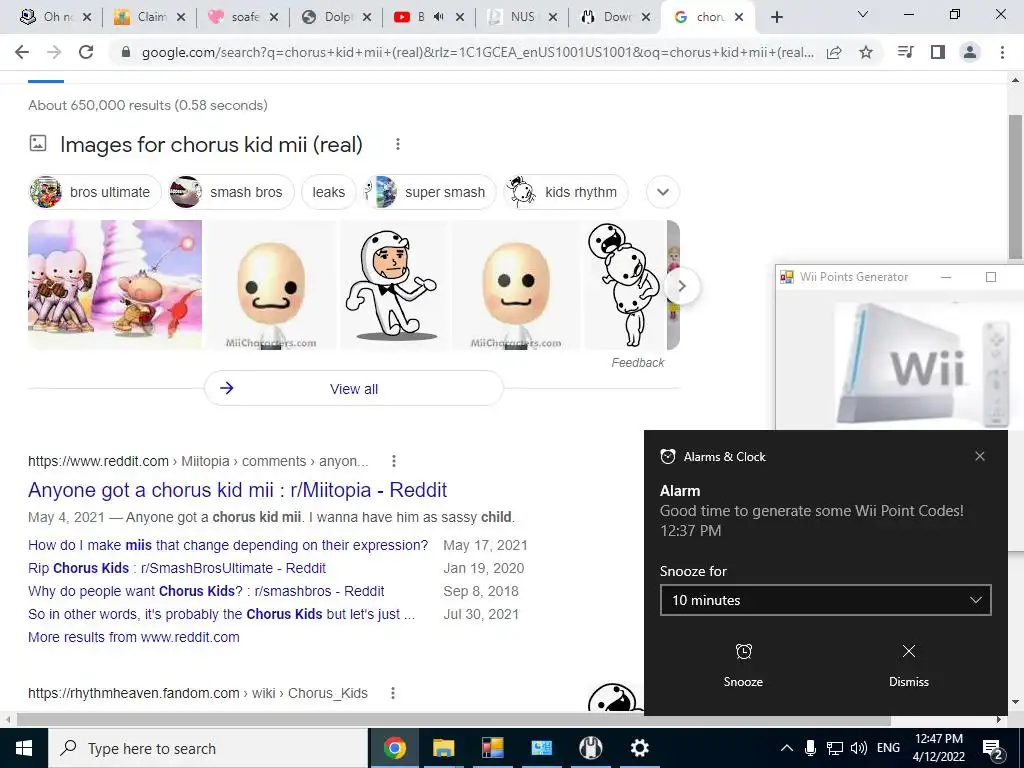1024x768 pixels.
Task: Click 'More results from www.reddit.com'
Action: click(x=134, y=637)
